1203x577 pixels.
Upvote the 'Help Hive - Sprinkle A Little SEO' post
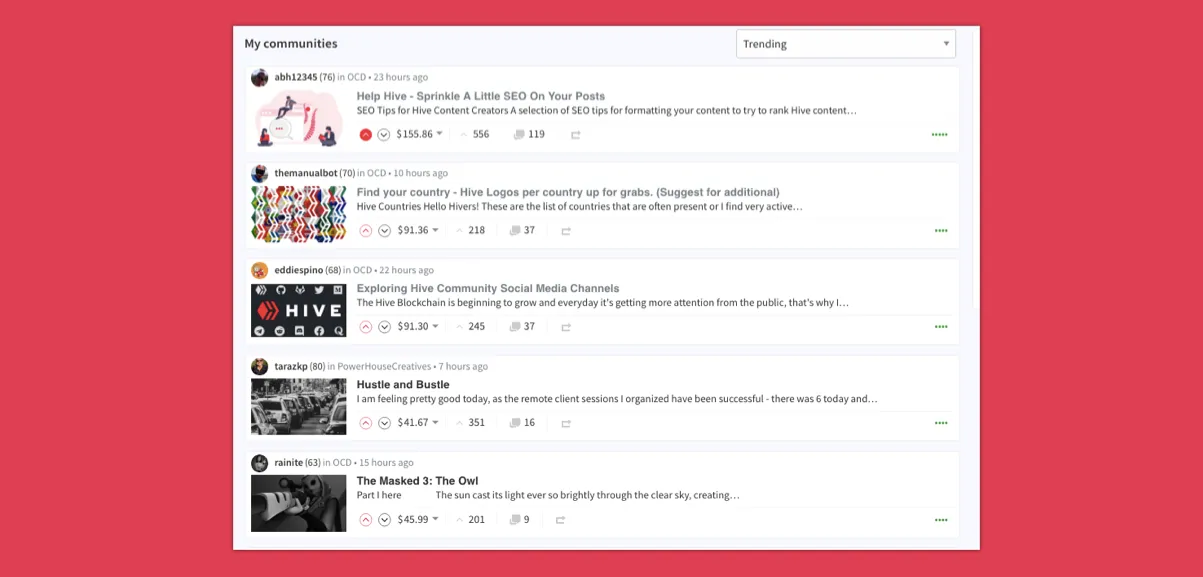point(366,134)
